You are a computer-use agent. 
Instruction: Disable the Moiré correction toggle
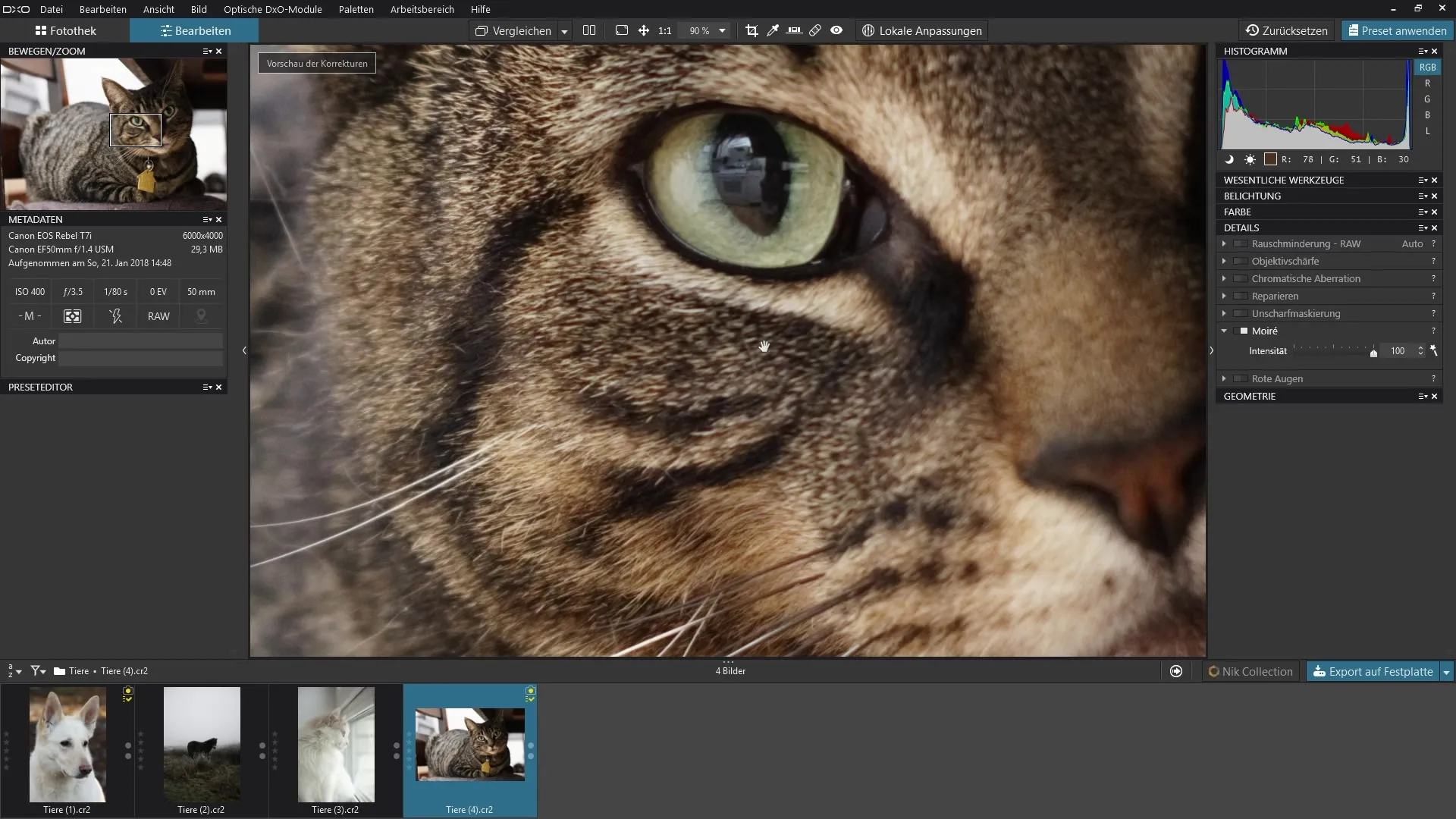[x=1241, y=331]
